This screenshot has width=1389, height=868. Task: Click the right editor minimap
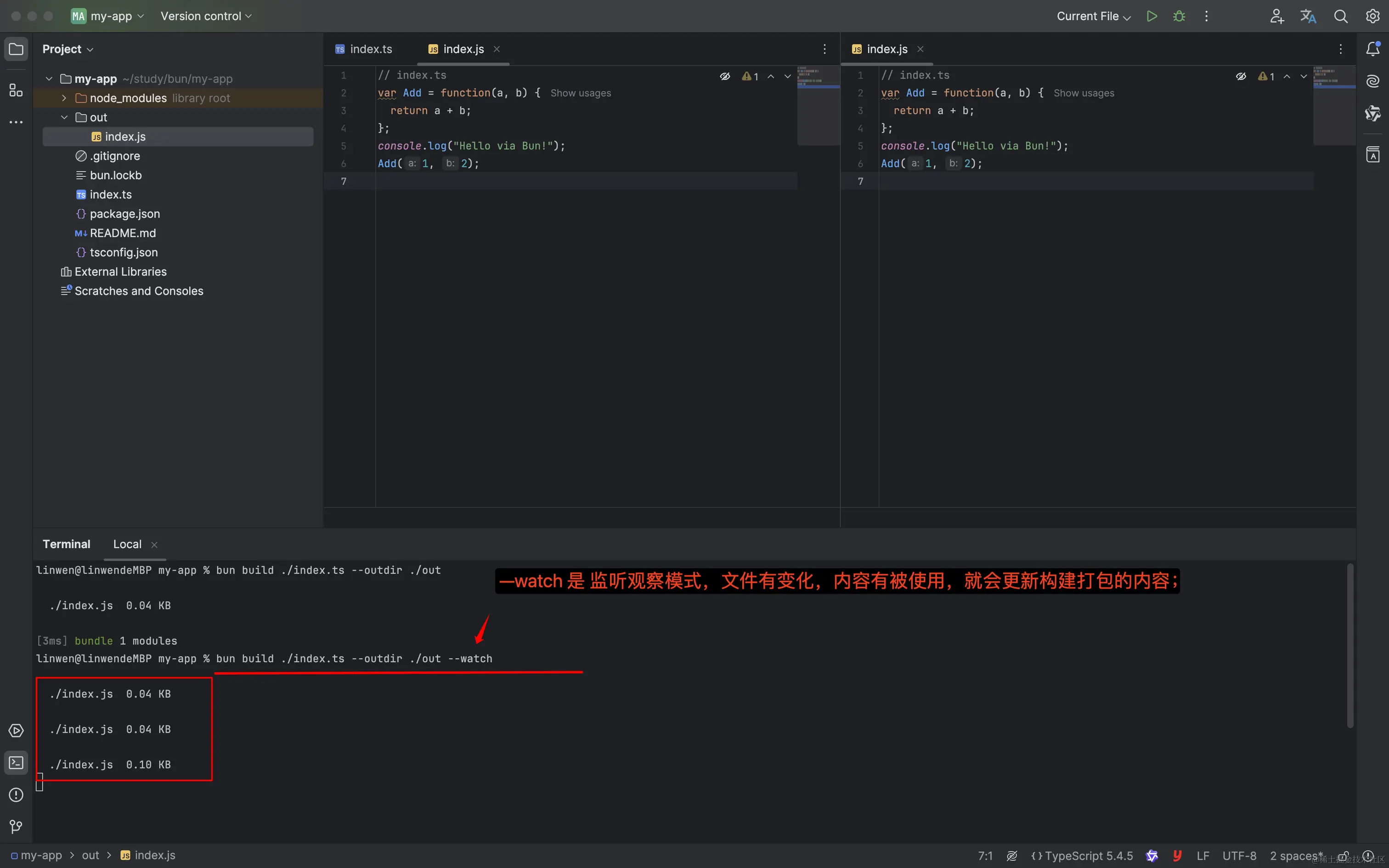1334,106
